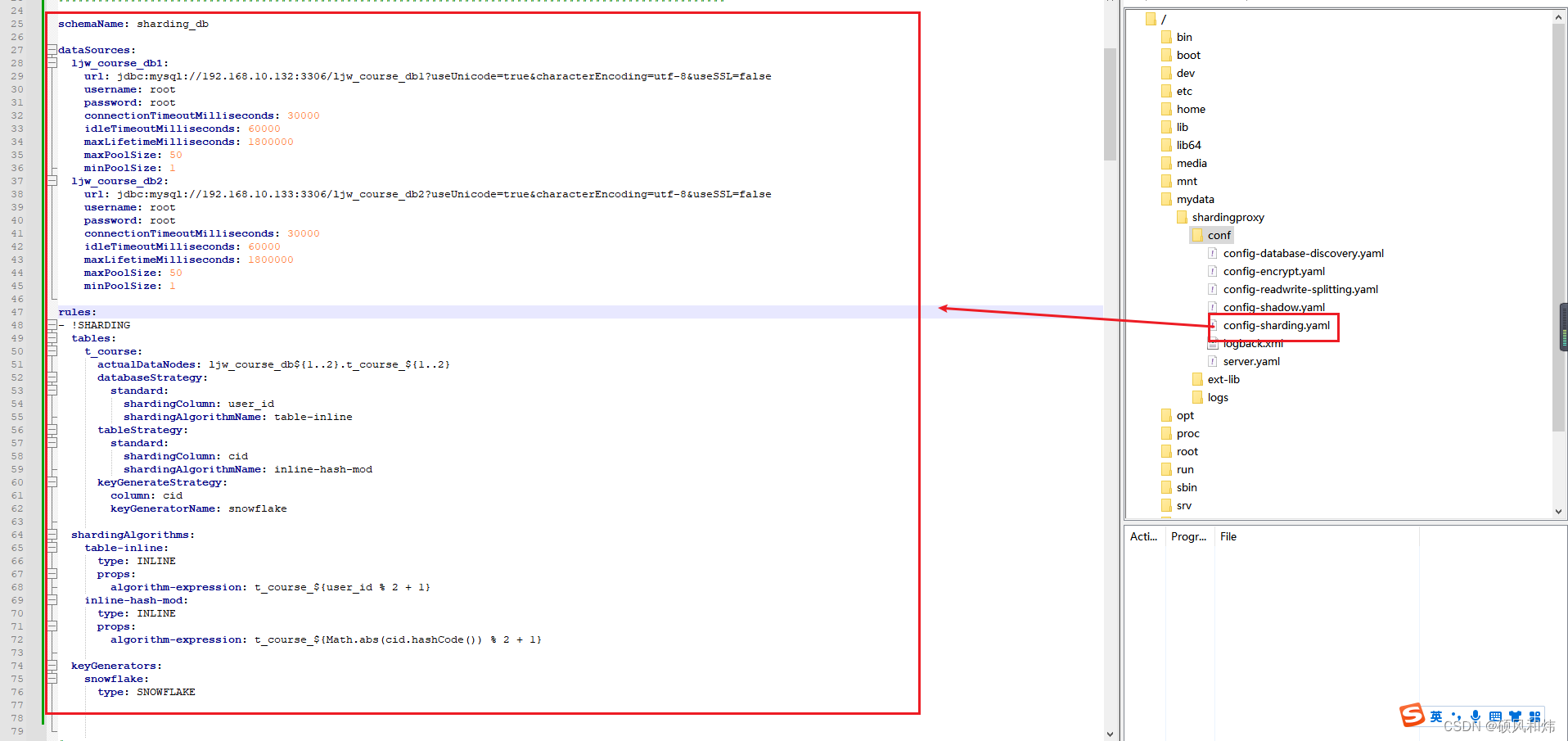This screenshot has width=1568, height=741.
Task: Click the 'type: SNOWFLAKE' line
Action: coord(146,692)
